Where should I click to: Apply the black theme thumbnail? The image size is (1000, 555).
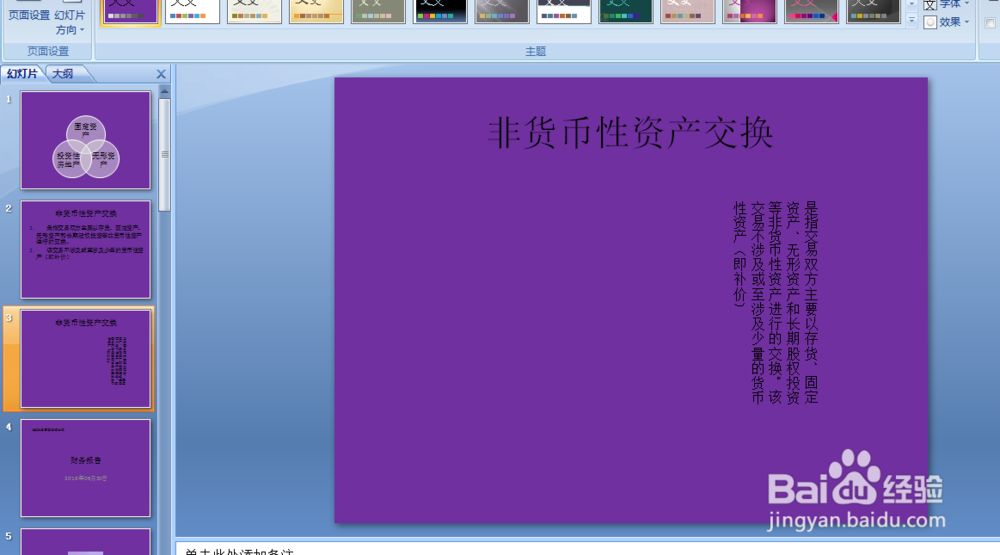click(x=440, y=11)
